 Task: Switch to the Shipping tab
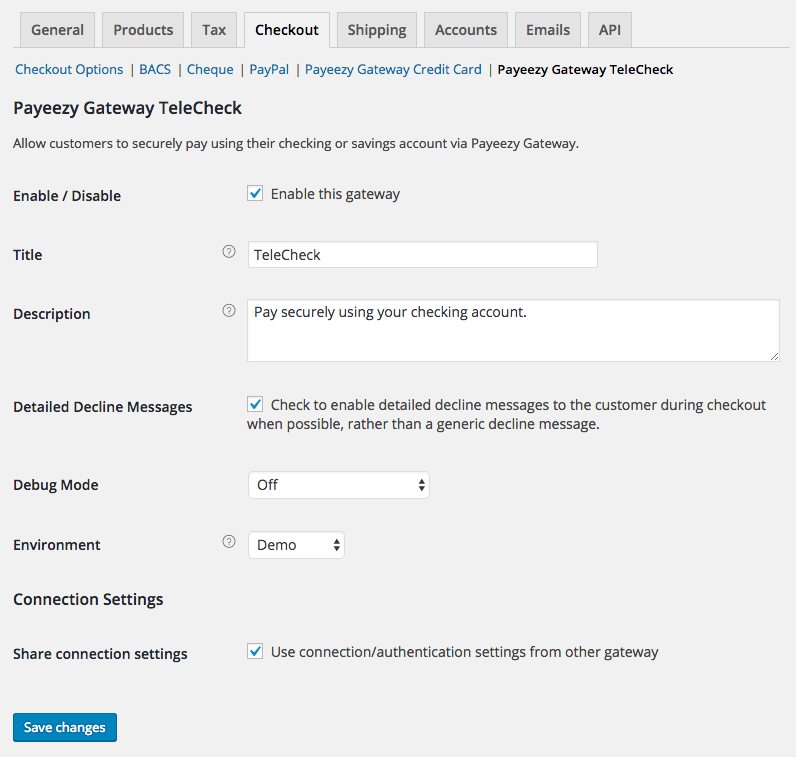pyautogui.click(x=377, y=30)
